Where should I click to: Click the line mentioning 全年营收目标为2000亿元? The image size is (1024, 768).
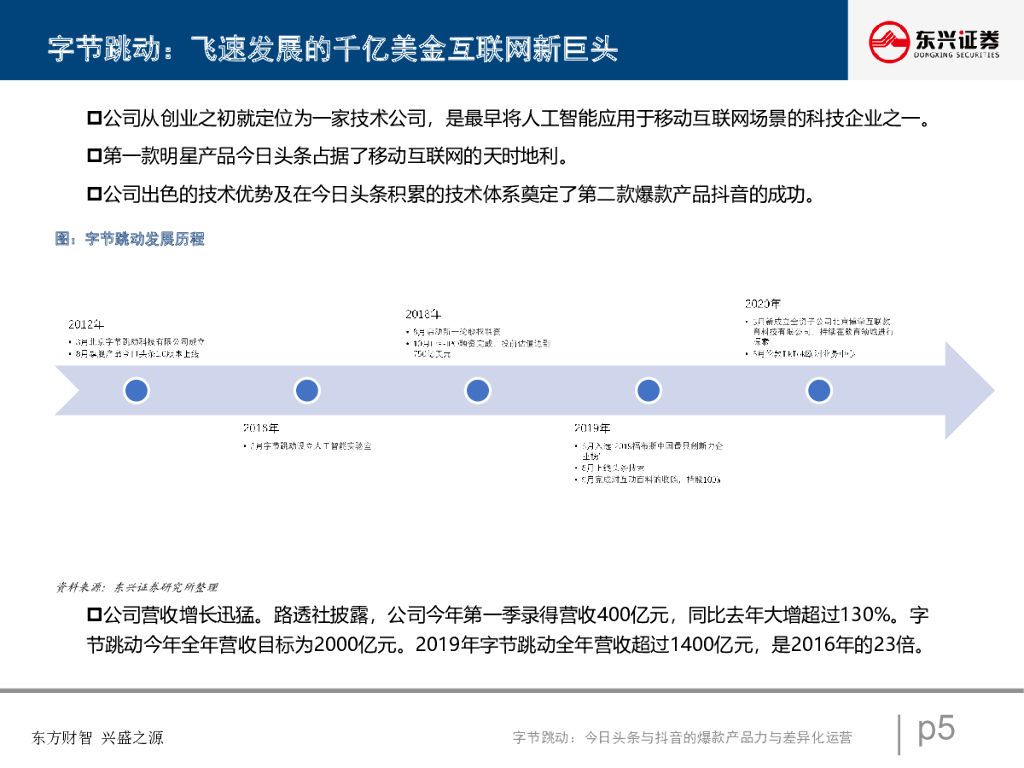(507, 645)
